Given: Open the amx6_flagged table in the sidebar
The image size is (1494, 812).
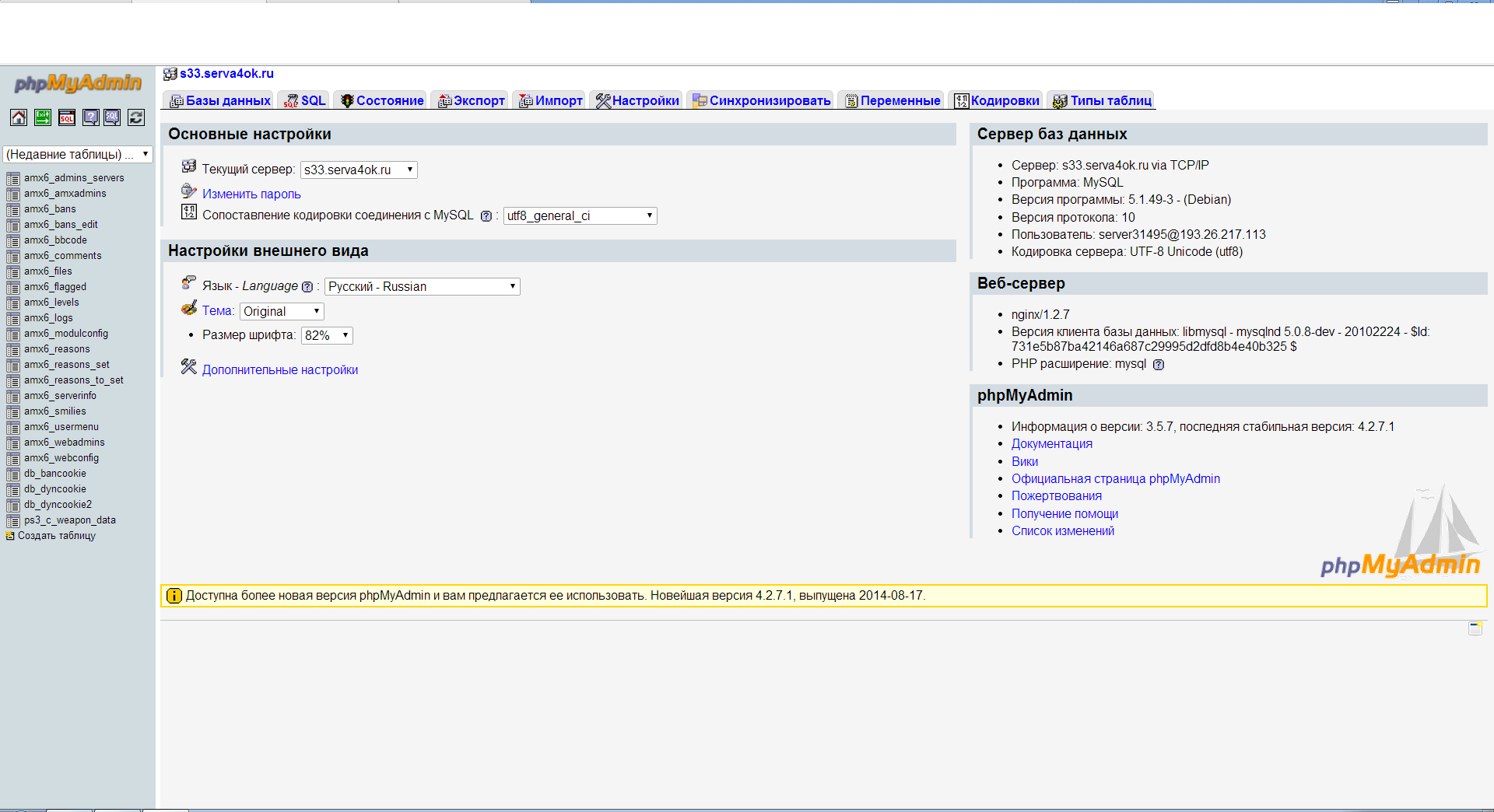Looking at the screenshot, I should 55,286.
